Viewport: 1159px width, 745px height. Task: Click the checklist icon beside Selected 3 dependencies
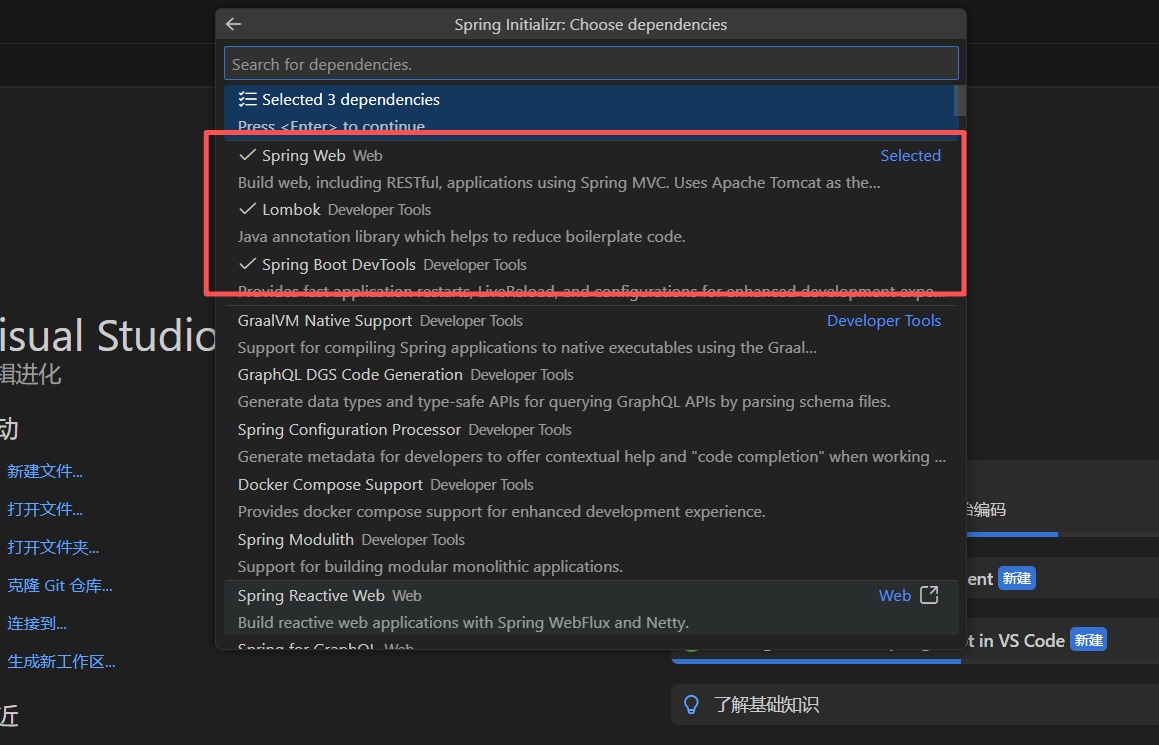pyautogui.click(x=248, y=100)
